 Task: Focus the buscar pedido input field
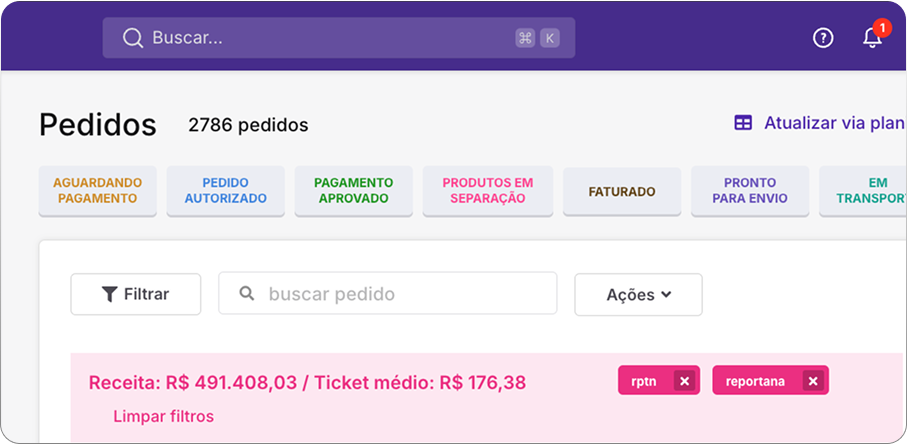point(388,294)
